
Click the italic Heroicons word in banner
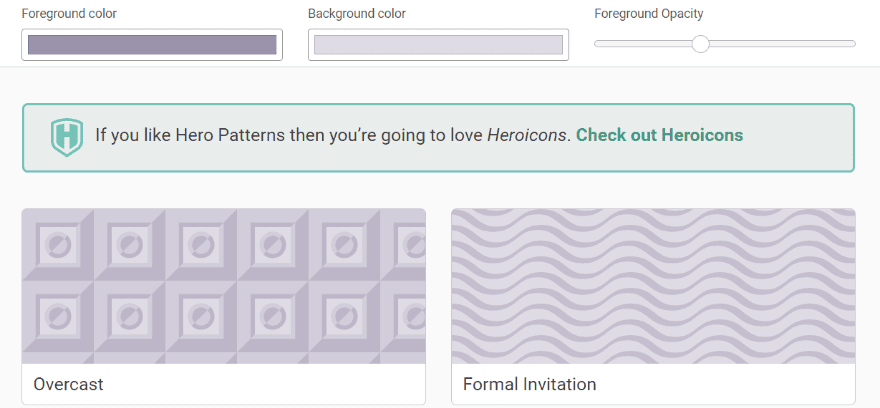[x=527, y=135]
